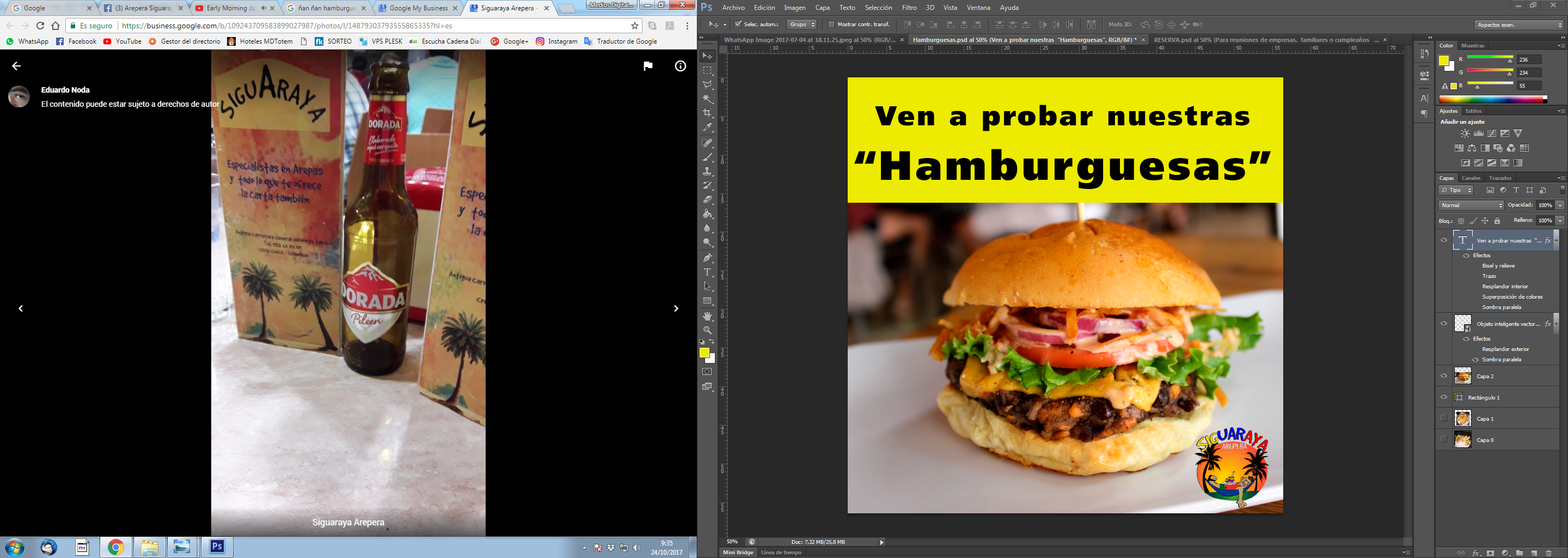The height and width of the screenshot is (558, 1568).
Task: Pick the Eyedropper tool
Action: pyautogui.click(x=707, y=128)
